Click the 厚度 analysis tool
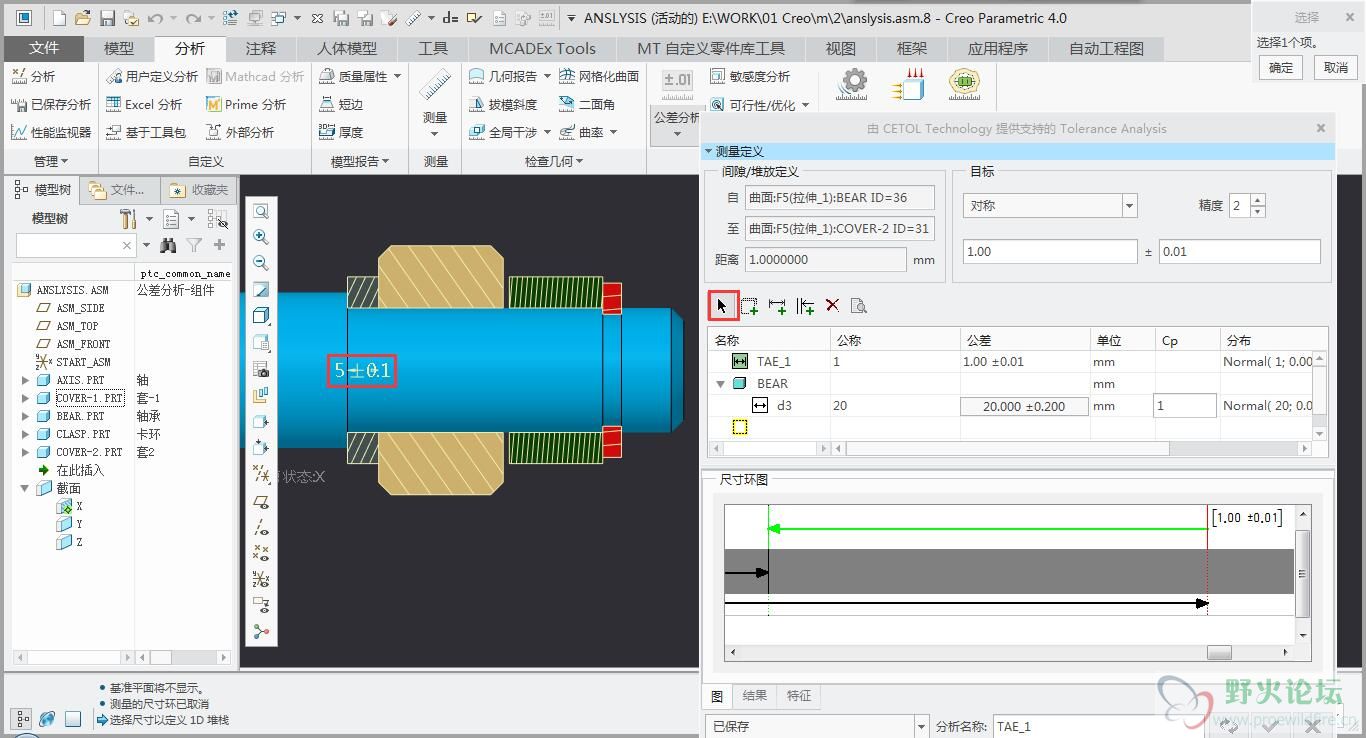1366x738 pixels. point(341,132)
